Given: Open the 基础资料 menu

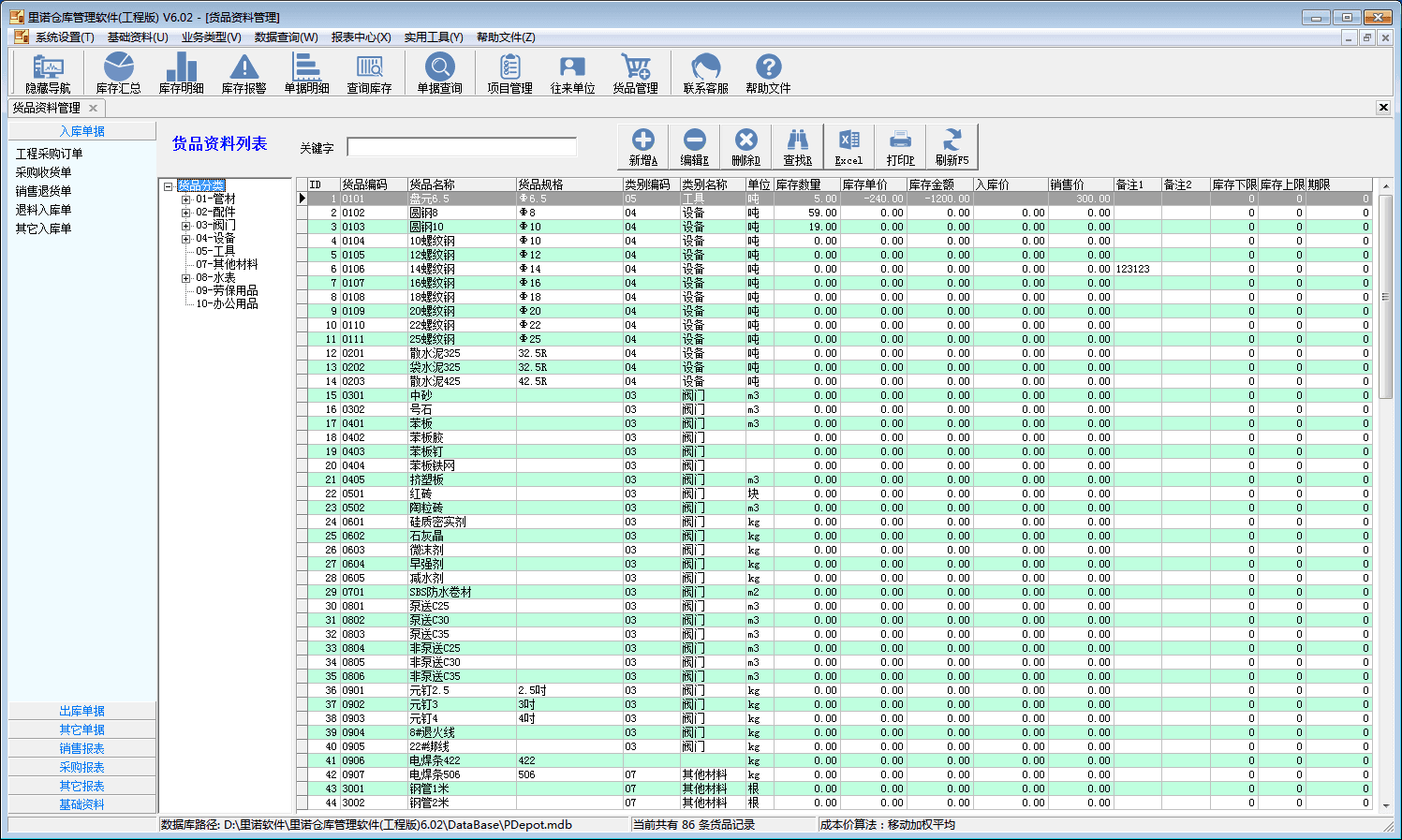Looking at the screenshot, I should (138, 37).
